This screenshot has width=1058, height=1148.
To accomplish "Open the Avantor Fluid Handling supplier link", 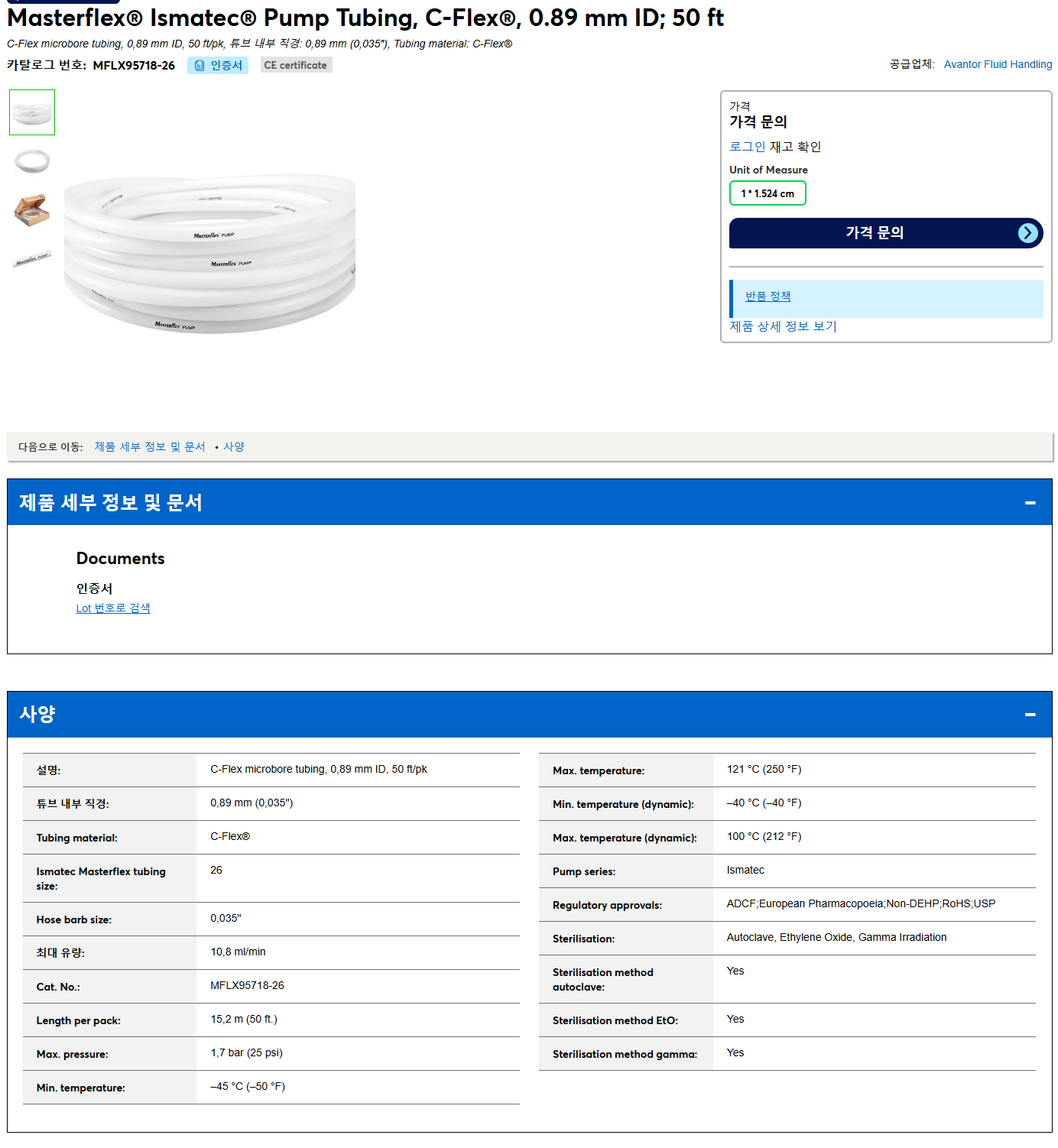I will point(998,64).
